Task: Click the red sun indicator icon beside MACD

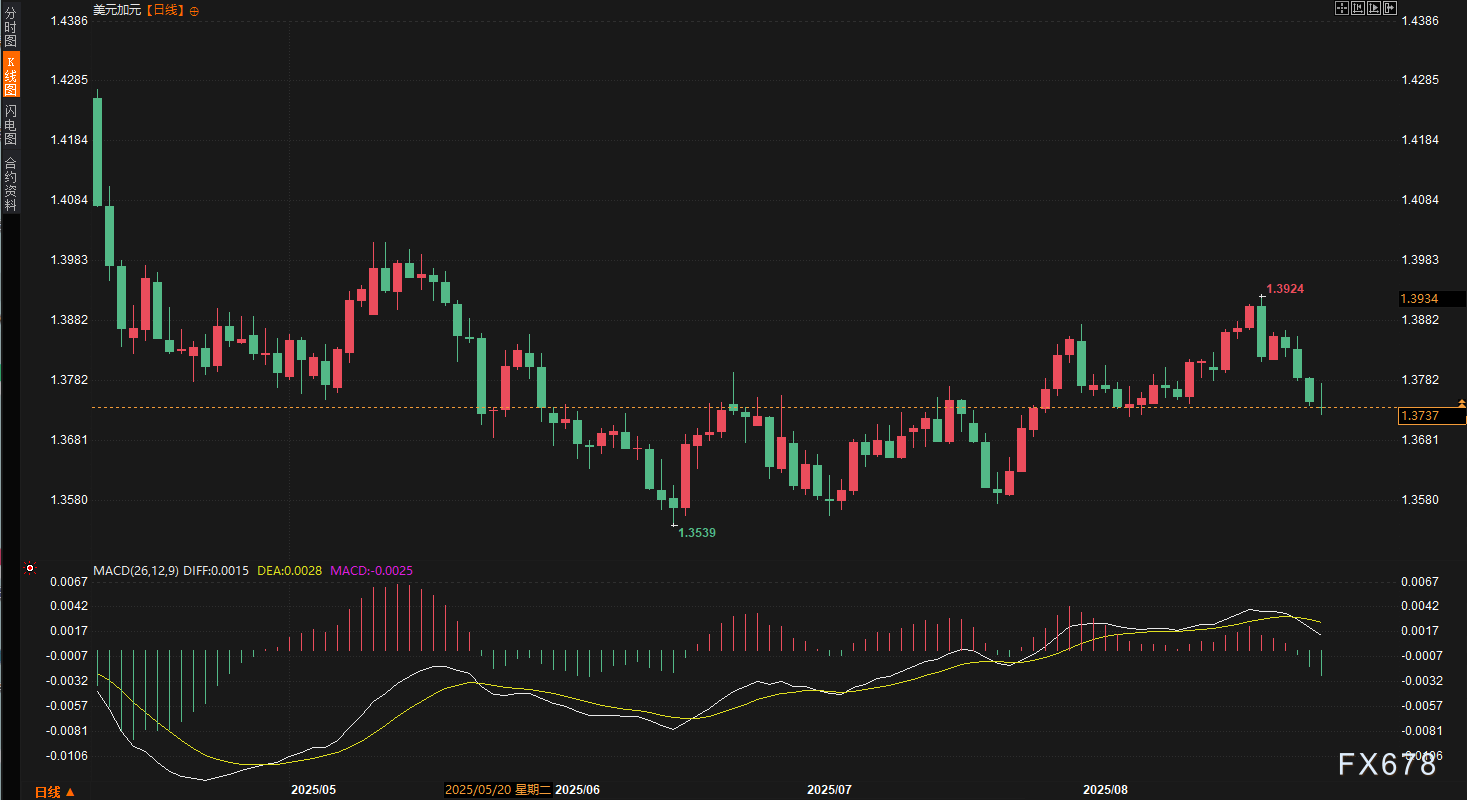Action: (29, 568)
